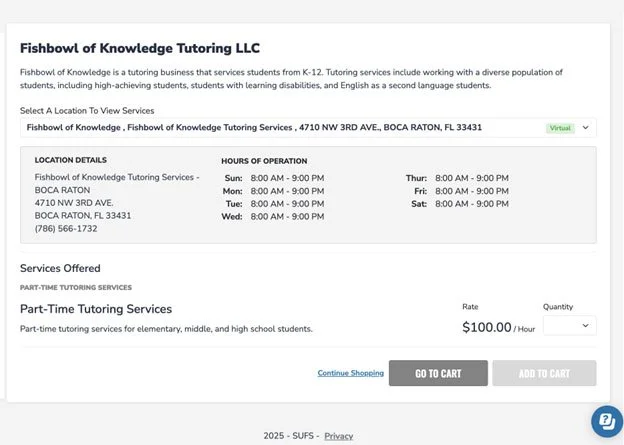Click the Services Offered heading
The width and height of the screenshot is (624, 445).
tap(60, 268)
